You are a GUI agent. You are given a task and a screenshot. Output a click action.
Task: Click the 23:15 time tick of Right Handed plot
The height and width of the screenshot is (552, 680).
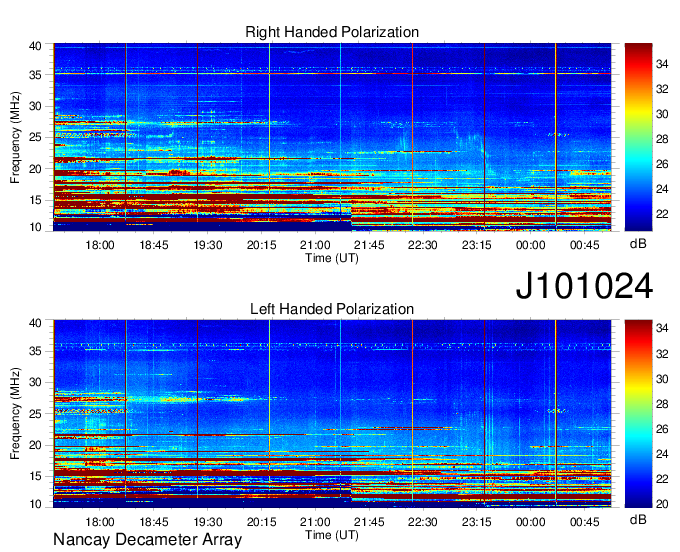pyautogui.click(x=476, y=245)
